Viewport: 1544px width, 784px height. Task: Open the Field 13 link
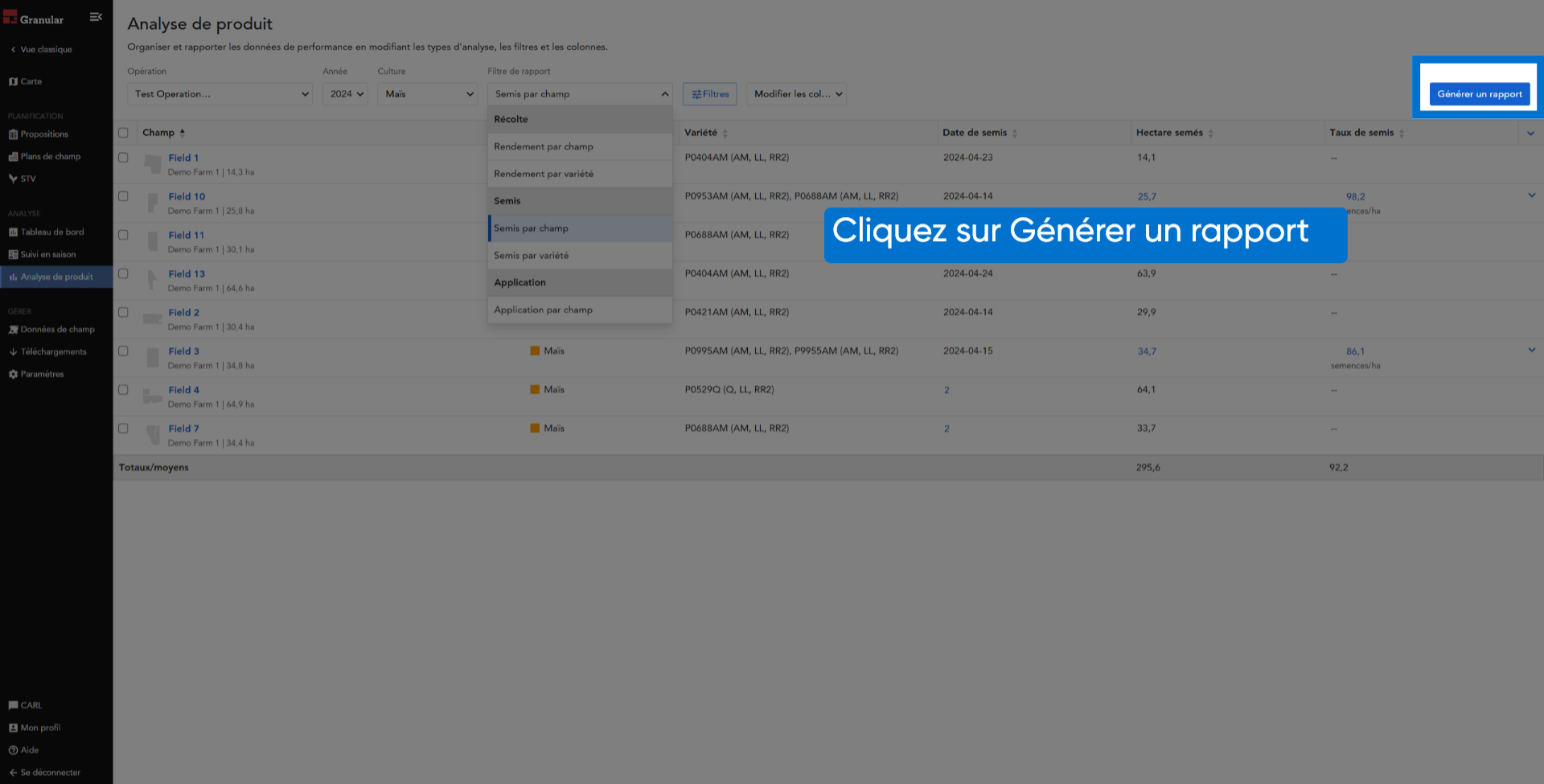[187, 274]
